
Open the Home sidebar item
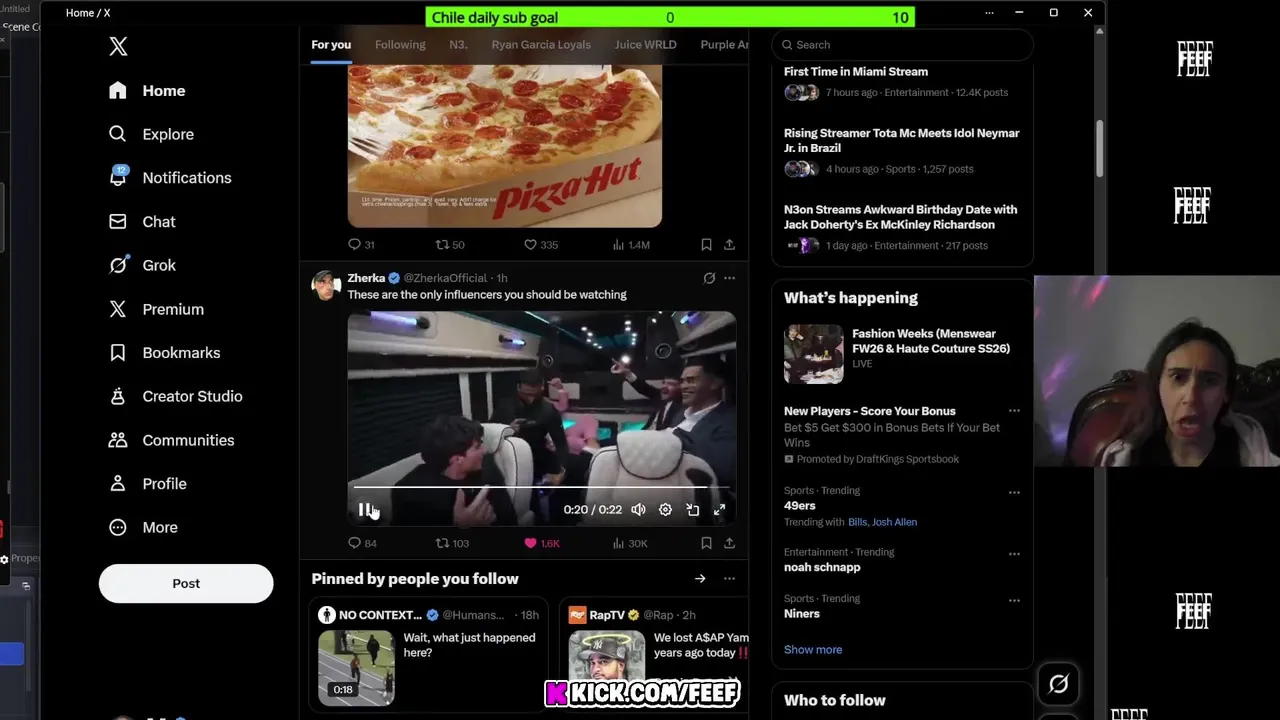pos(148,91)
